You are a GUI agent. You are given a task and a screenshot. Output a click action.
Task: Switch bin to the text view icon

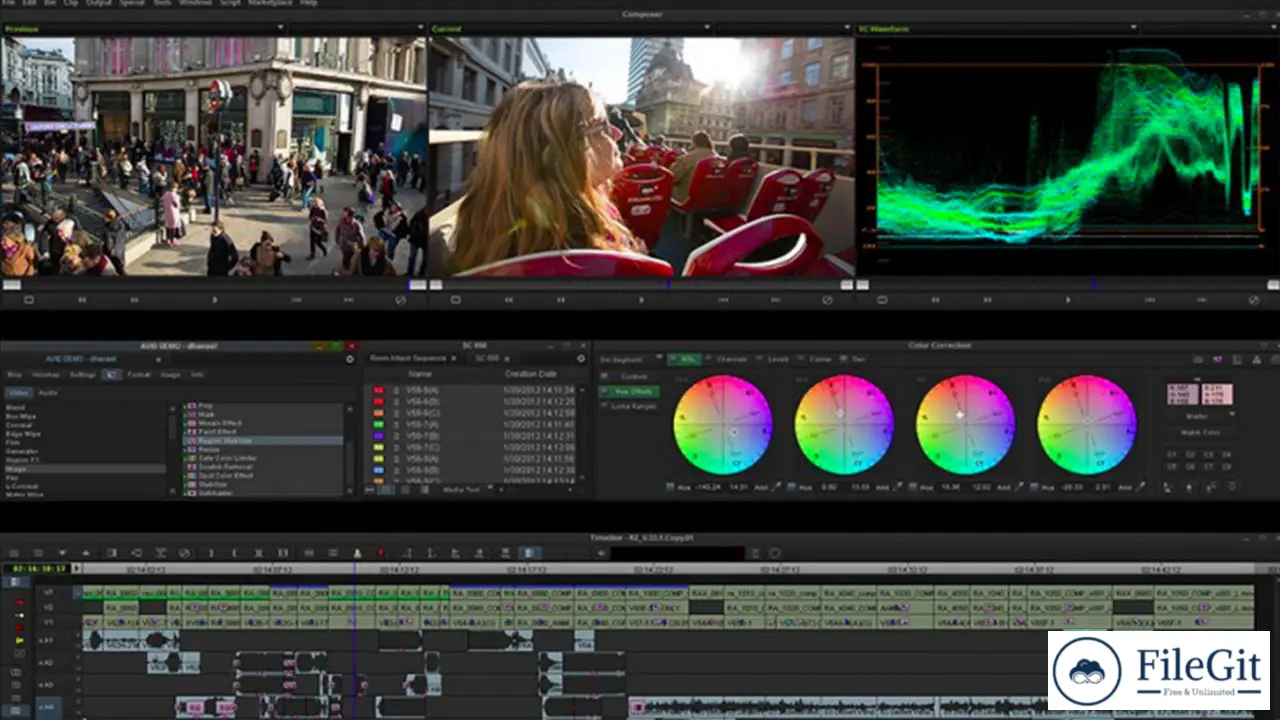[x=386, y=489]
